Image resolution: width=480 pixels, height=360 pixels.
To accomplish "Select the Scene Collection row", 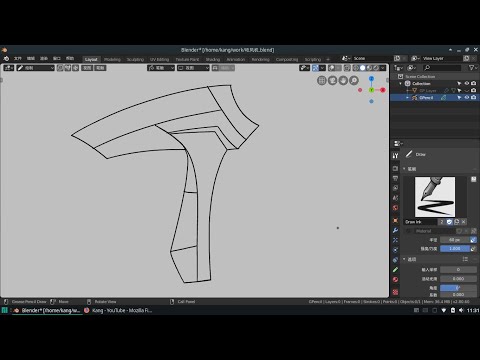I will (435, 76).
